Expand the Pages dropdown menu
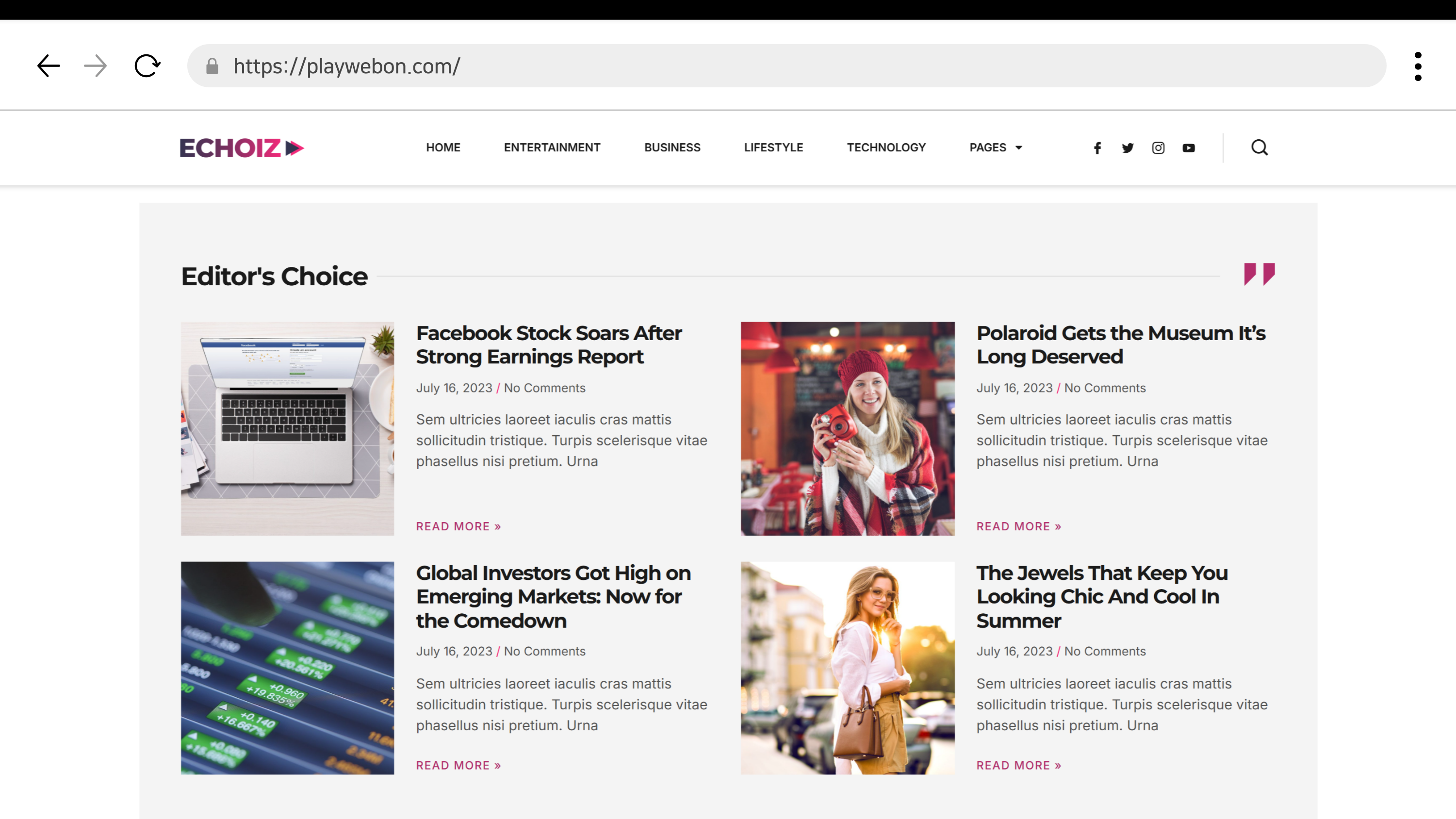This screenshot has height=819, width=1456. click(x=996, y=147)
